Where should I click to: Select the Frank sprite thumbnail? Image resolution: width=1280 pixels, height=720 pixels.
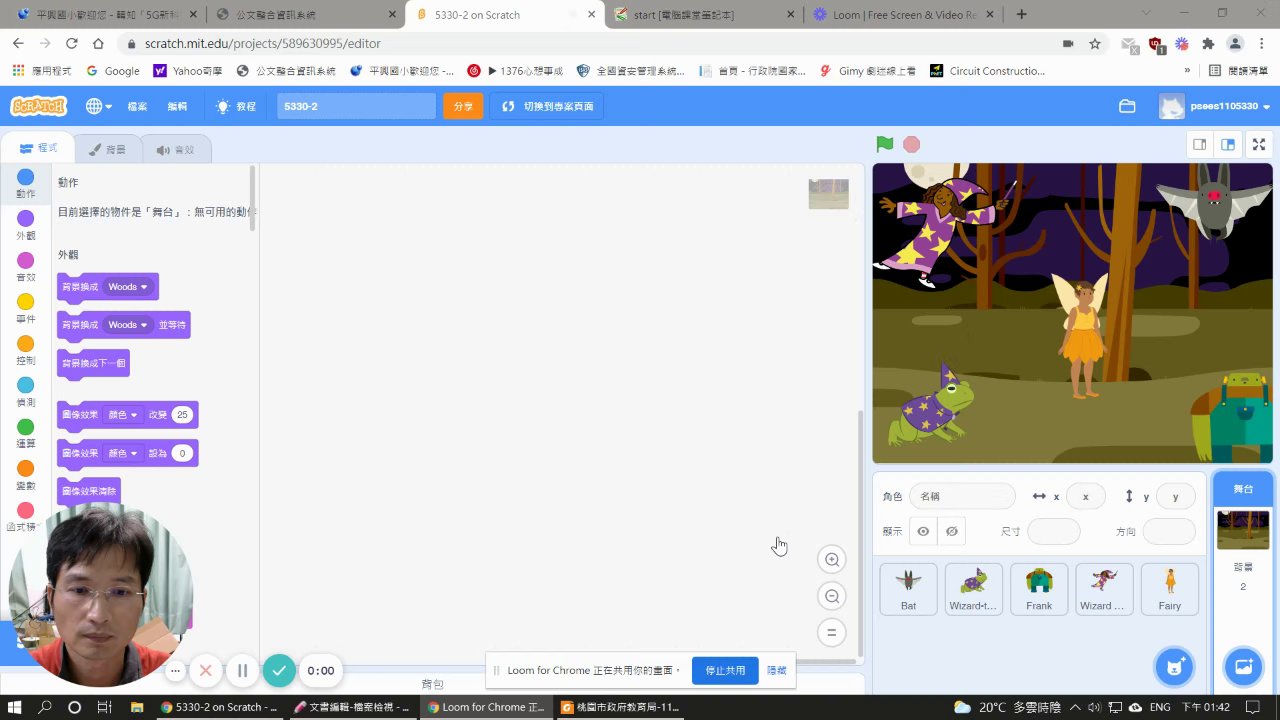(x=1039, y=589)
